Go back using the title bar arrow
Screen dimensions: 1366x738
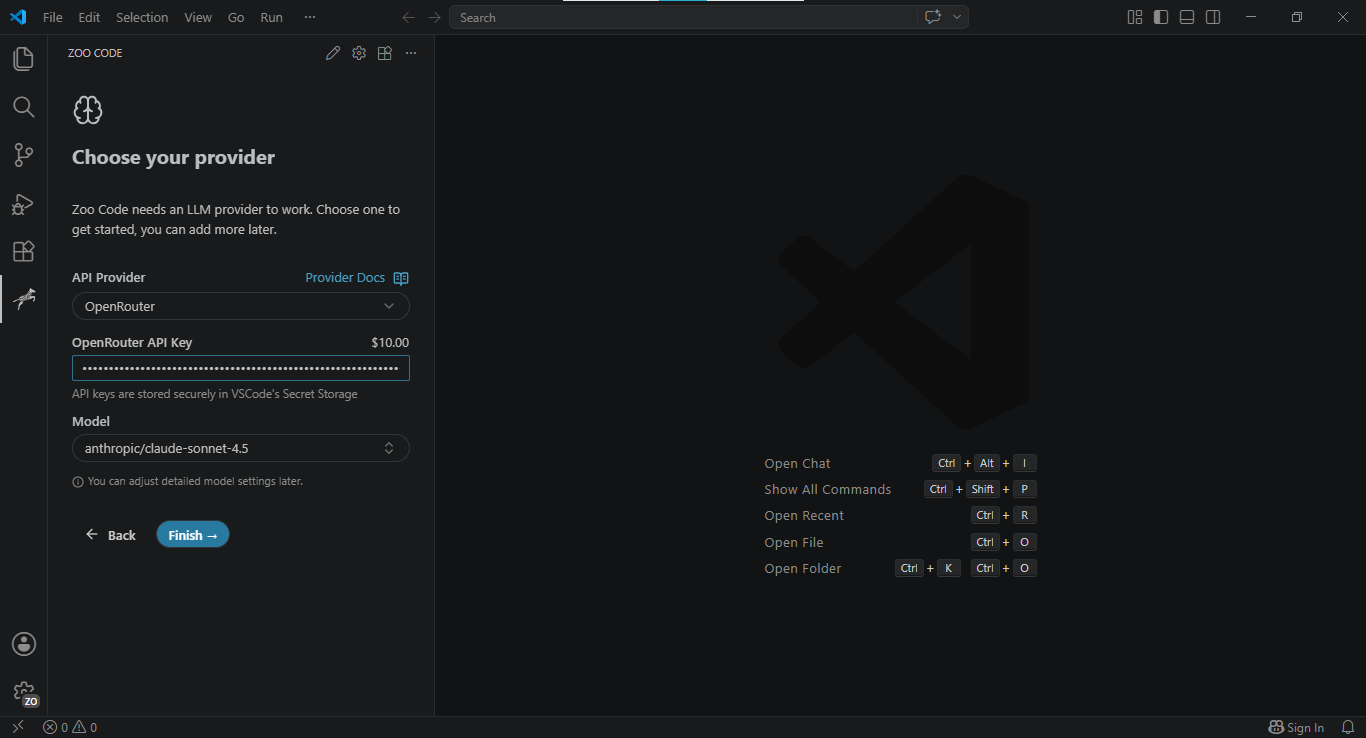click(408, 17)
